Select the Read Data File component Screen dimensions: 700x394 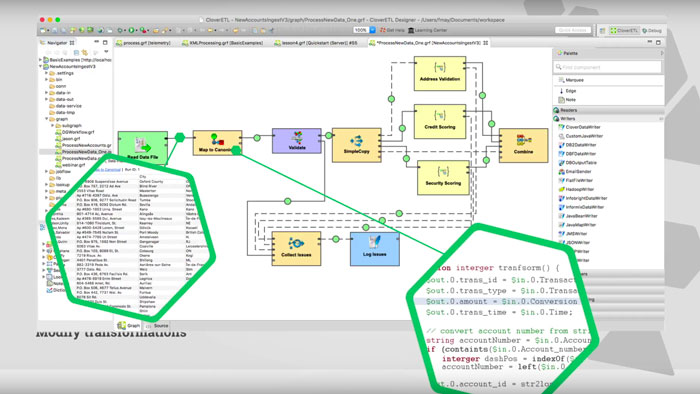(142, 146)
